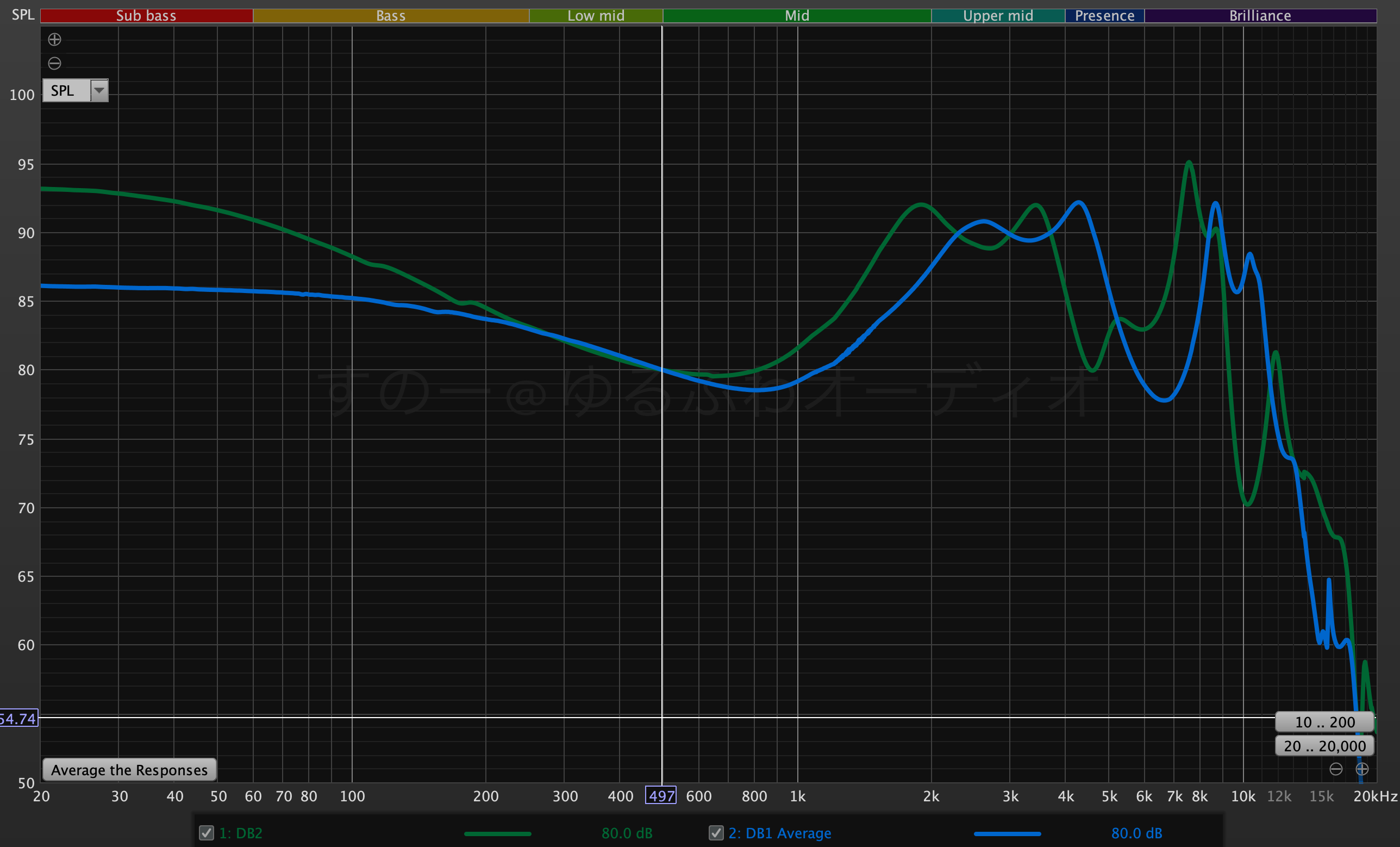
Task: Click Average the Responses button
Action: (x=129, y=770)
